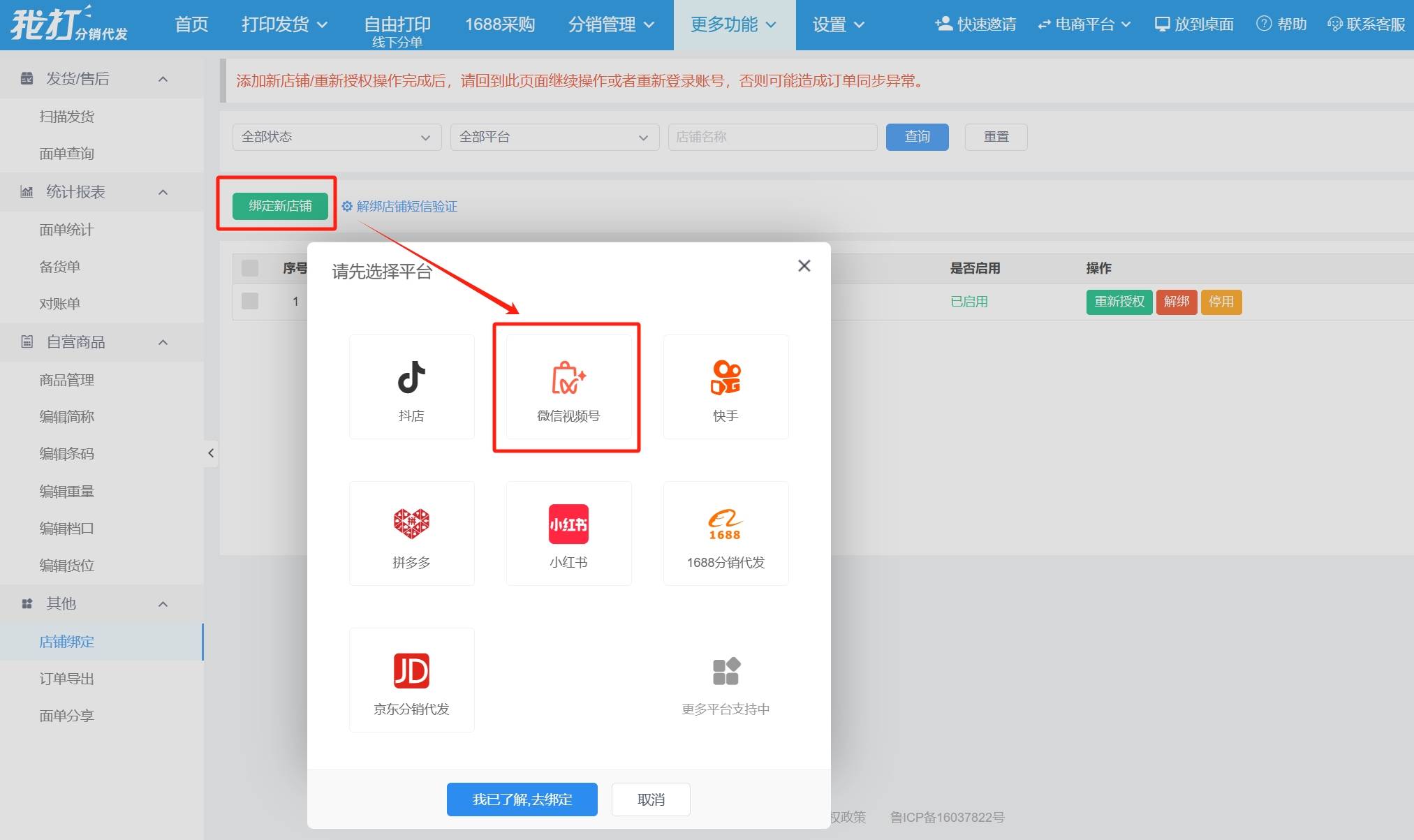Select the 抖店 platform icon
The image size is (1414, 840).
pyautogui.click(x=411, y=378)
